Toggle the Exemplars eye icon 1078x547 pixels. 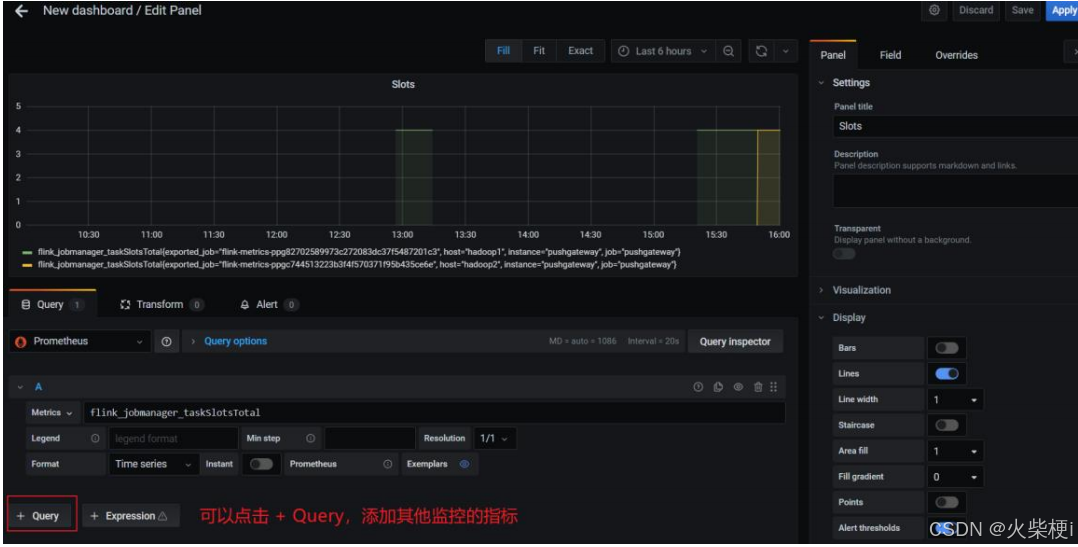point(464,464)
